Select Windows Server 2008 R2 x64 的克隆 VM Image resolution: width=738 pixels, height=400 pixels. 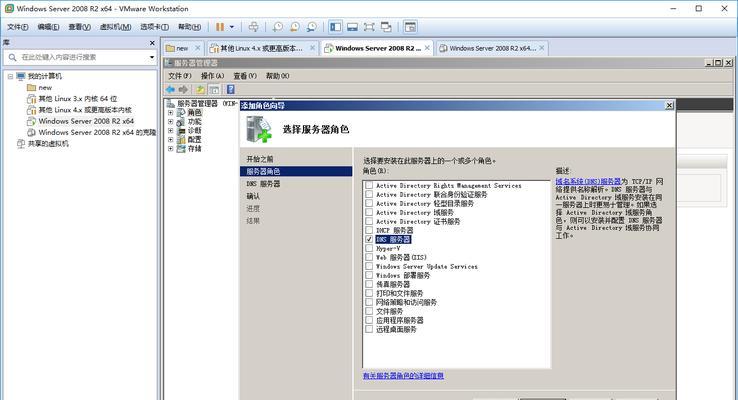[97, 133]
